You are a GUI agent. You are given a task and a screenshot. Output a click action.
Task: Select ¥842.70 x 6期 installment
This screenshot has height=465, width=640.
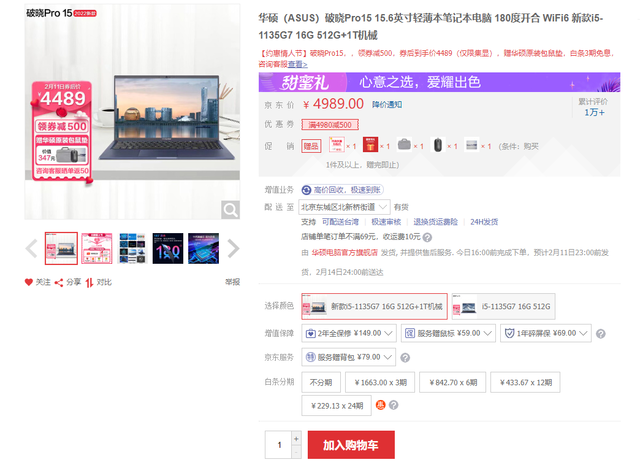453,383
